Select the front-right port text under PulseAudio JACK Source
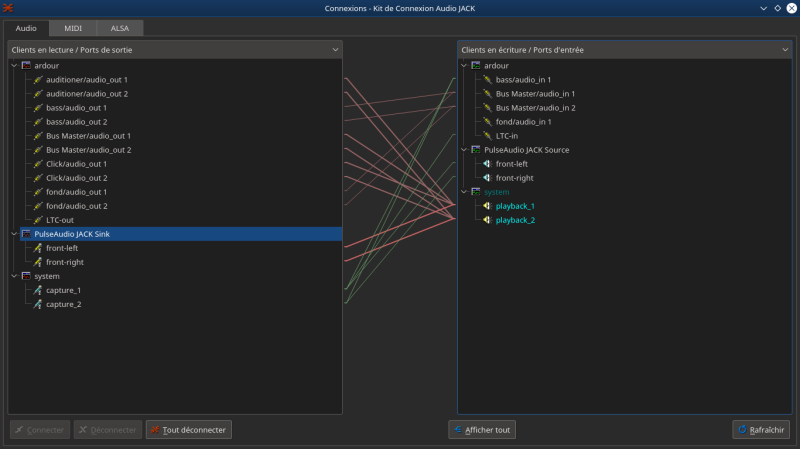The width and height of the screenshot is (800, 449). 514,178
